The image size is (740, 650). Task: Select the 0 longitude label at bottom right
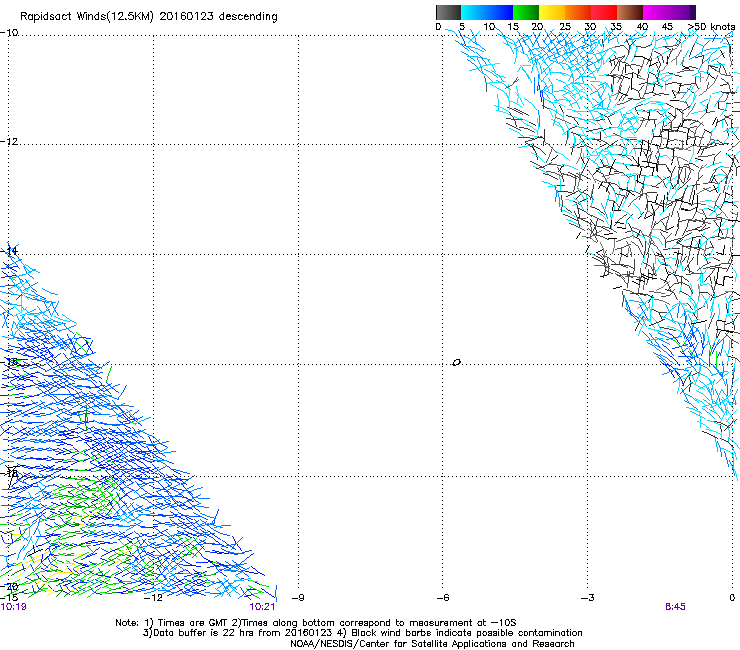[732, 598]
